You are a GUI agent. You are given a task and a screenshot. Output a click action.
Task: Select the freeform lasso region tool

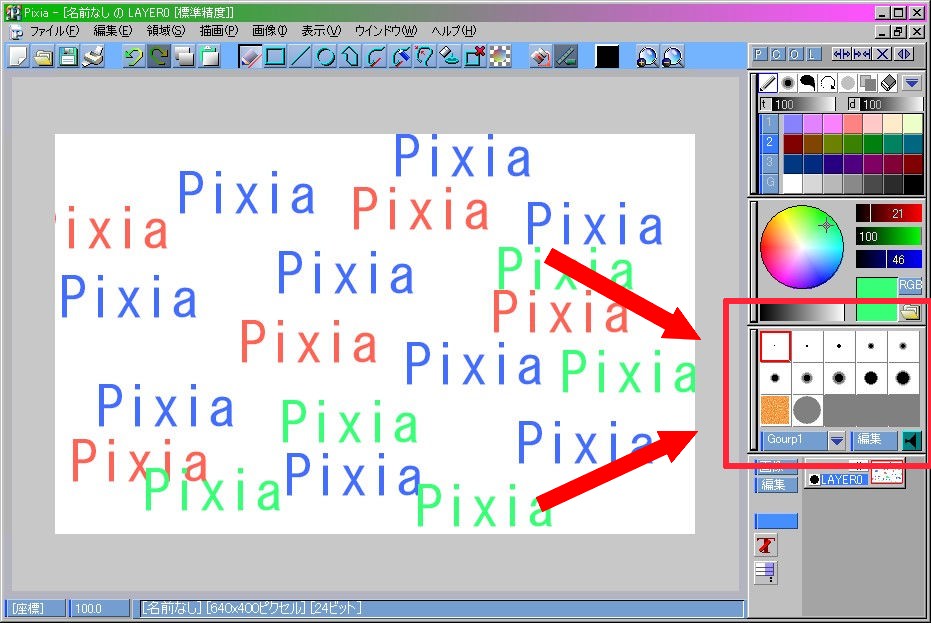pos(425,57)
